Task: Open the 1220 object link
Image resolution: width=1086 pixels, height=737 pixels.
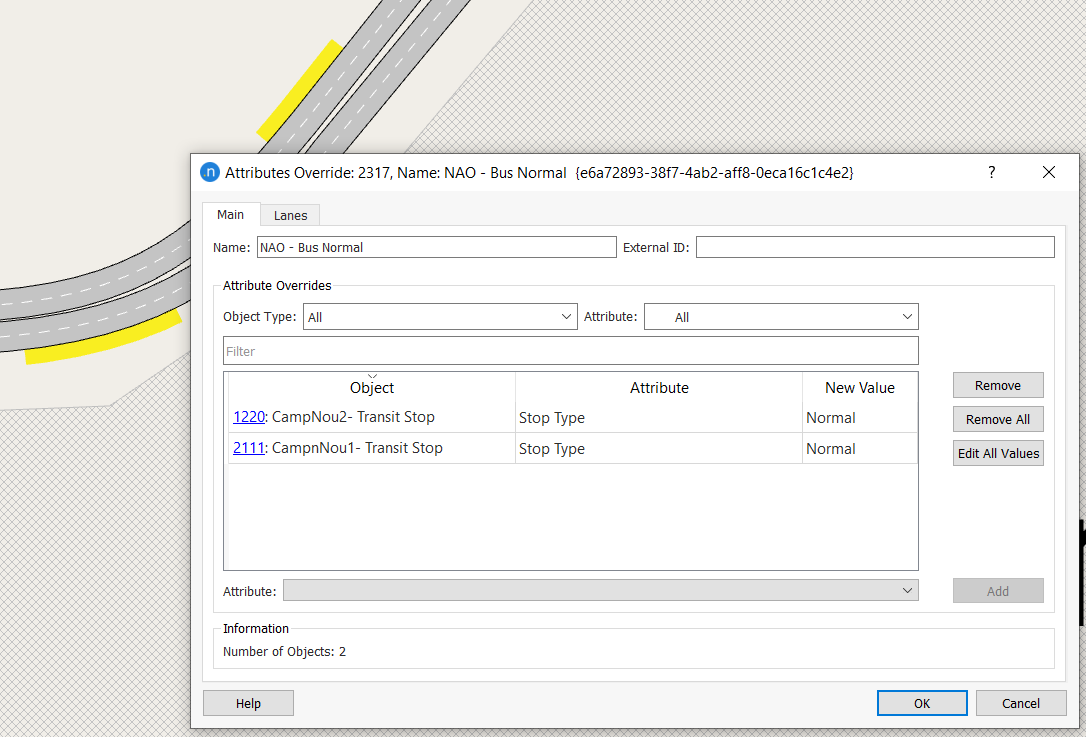Action: [x=248, y=418]
